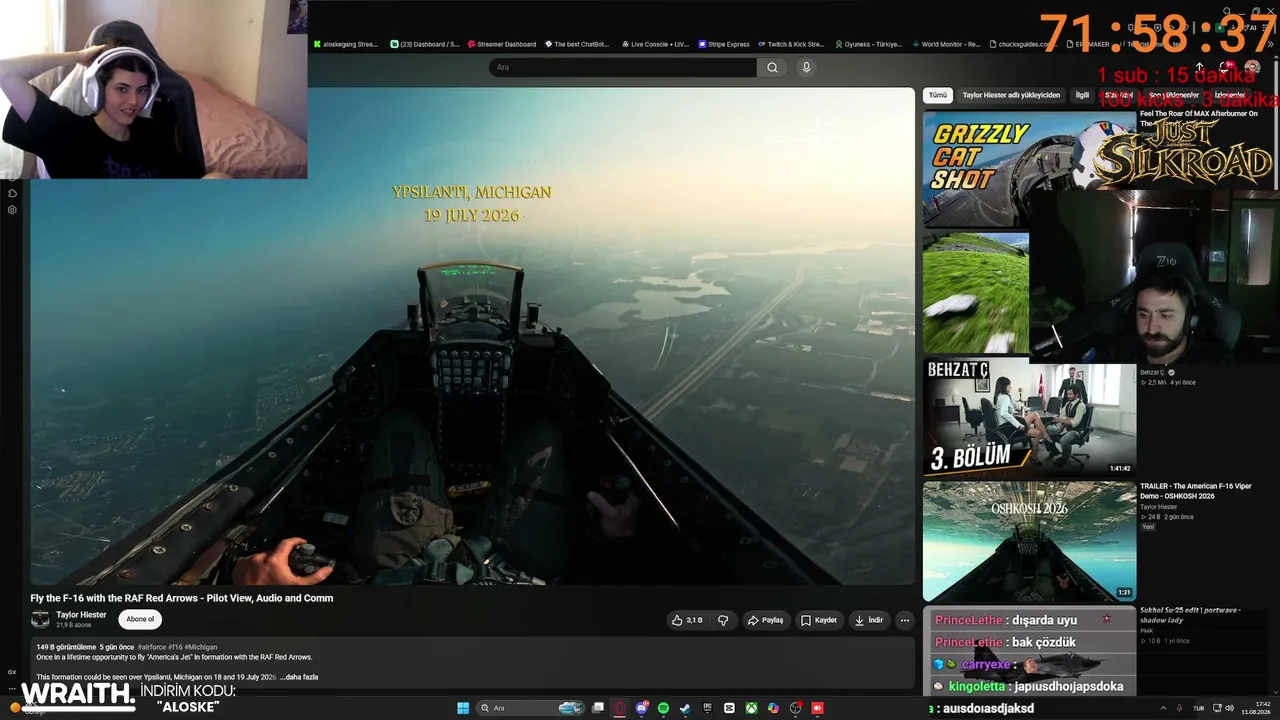Like the video with the thumbs-up button
1280x720 pixels.
pyautogui.click(x=686, y=620)
